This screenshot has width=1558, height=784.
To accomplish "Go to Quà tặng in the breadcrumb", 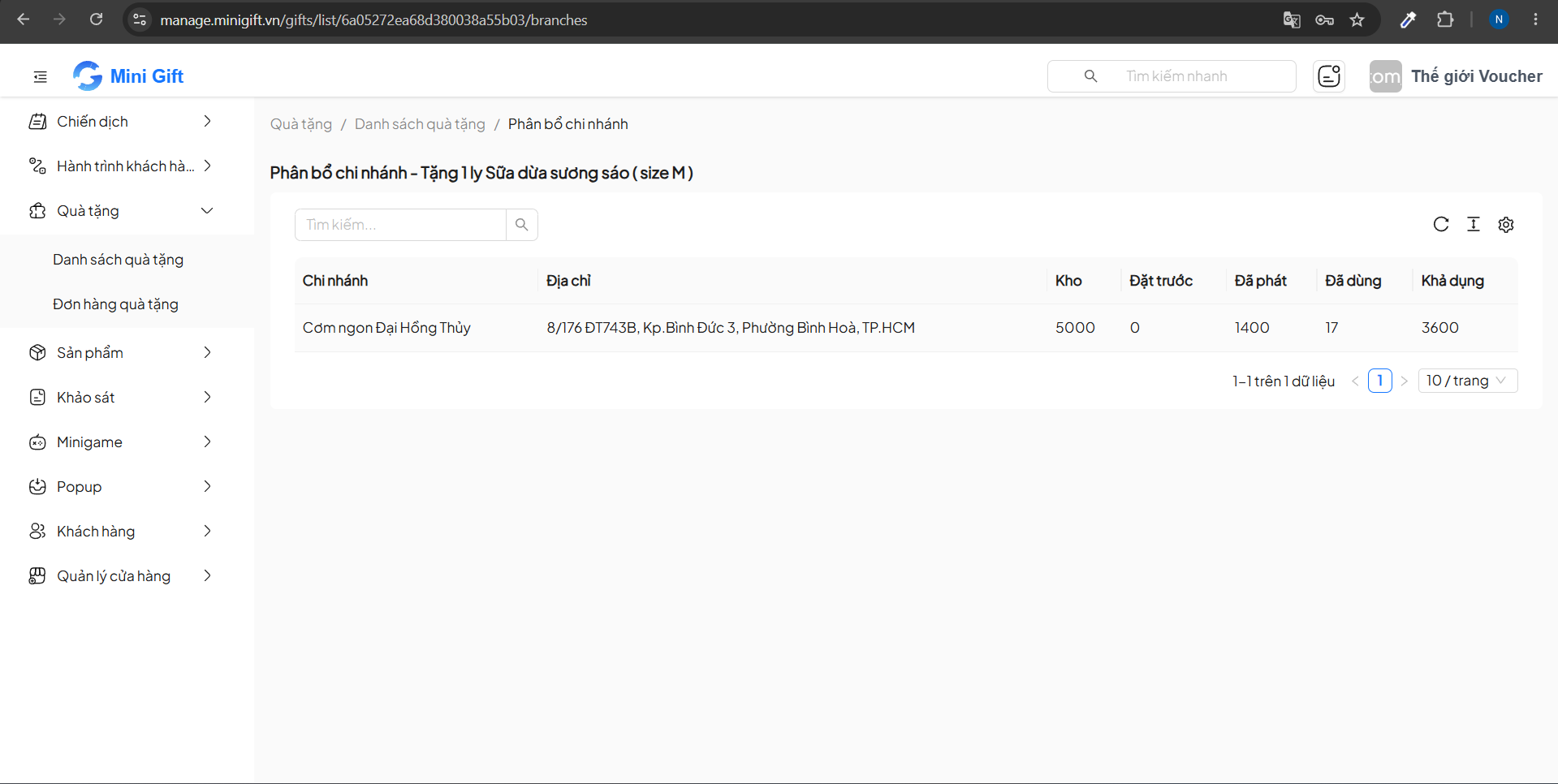I will (x=301, y=124).
